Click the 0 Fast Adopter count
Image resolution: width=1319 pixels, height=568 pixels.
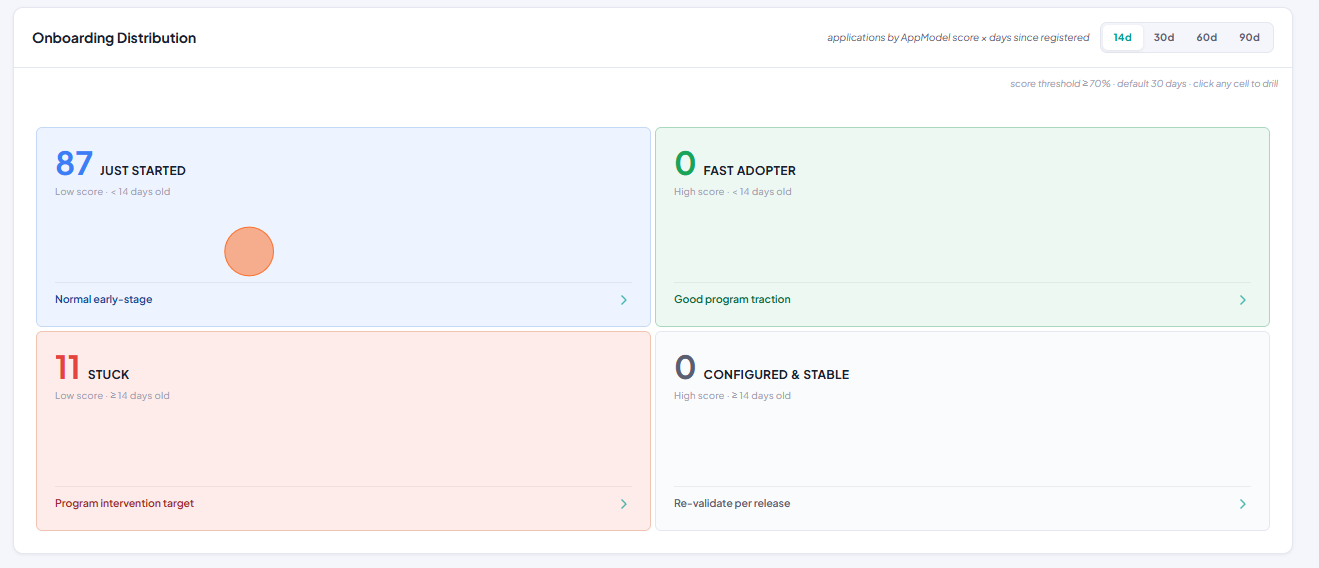pyautogui.click(x=685, y=163)
